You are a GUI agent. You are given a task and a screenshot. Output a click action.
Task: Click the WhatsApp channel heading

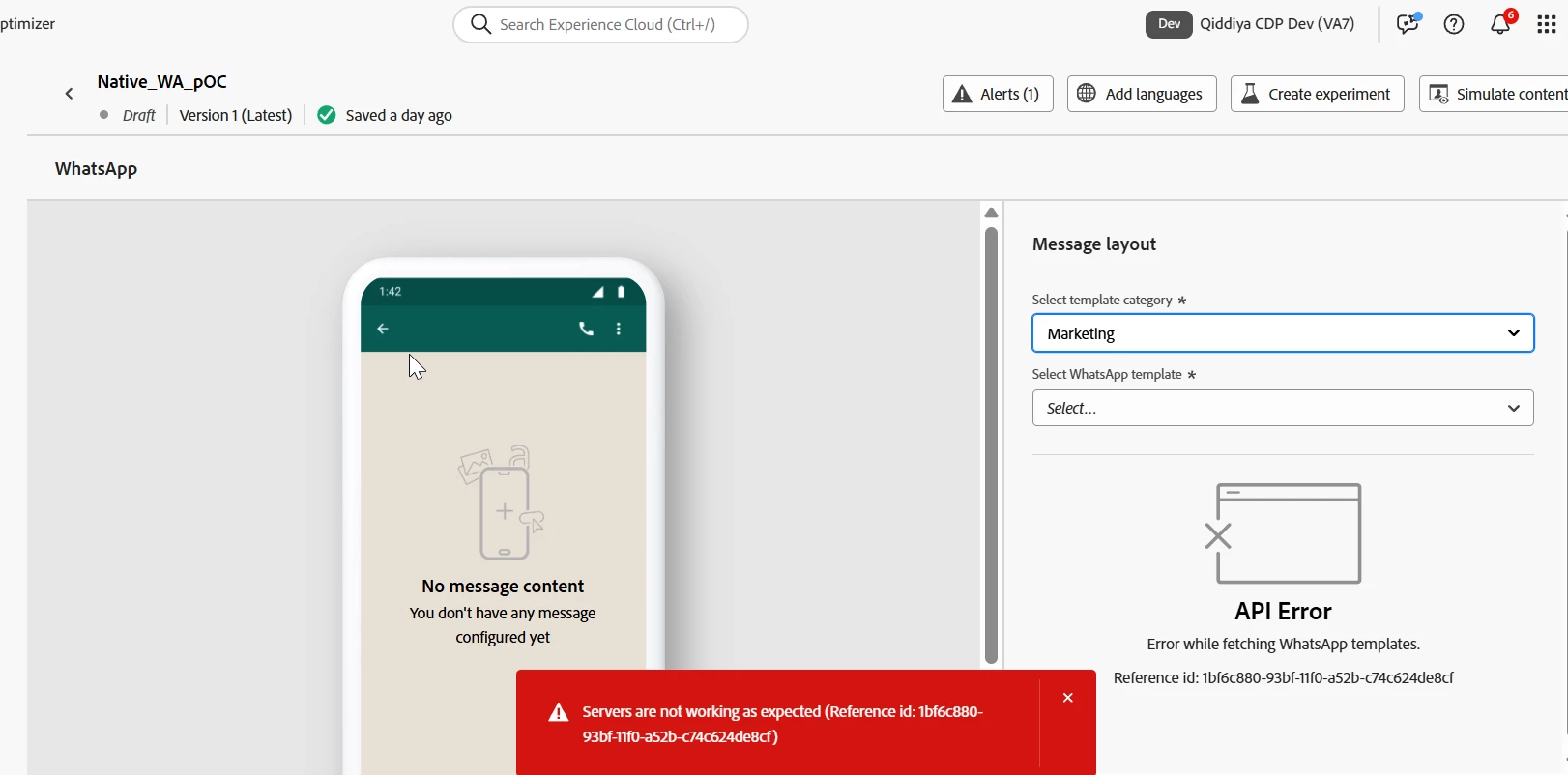96,169
